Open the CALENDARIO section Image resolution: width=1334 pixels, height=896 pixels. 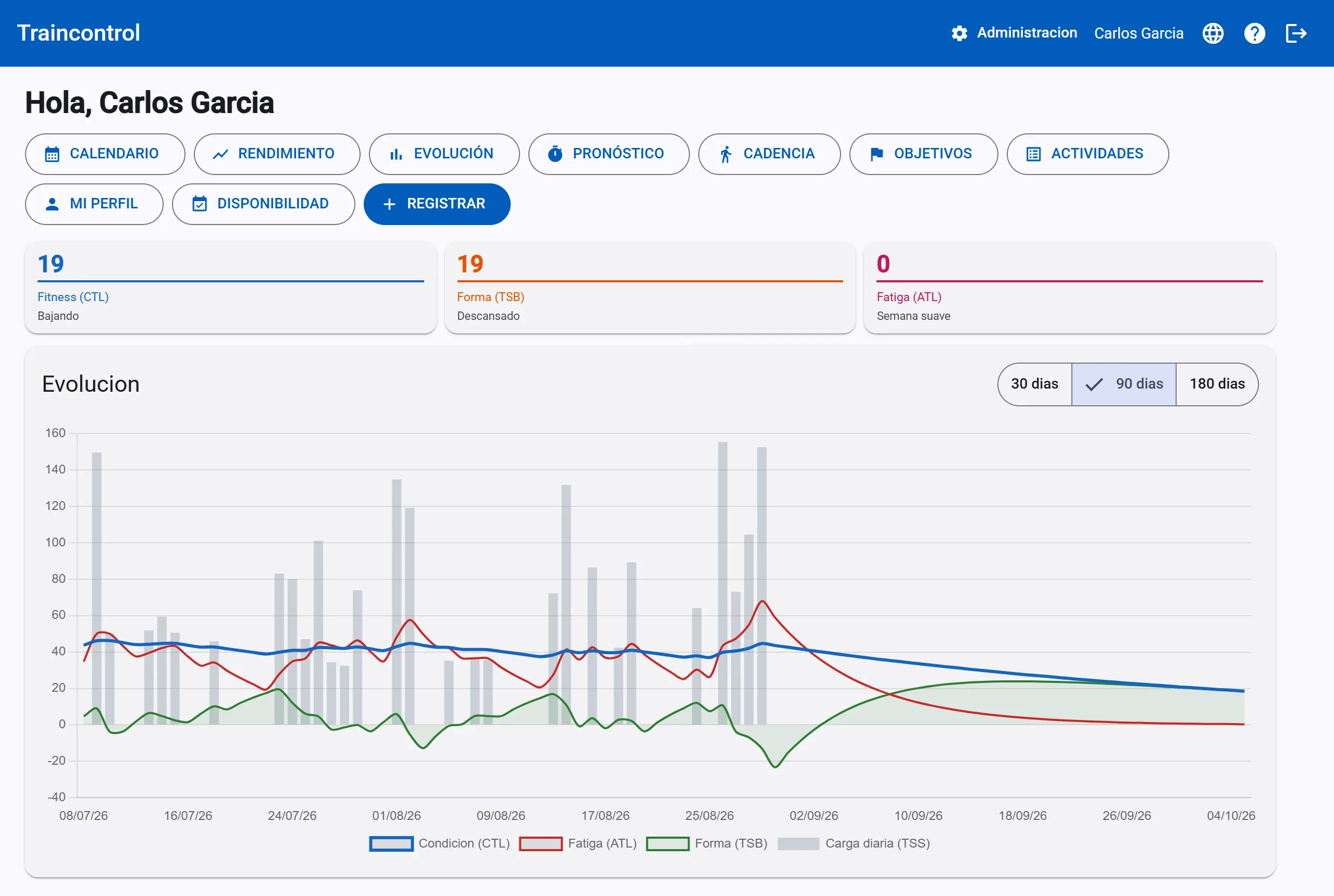point(105,154)
